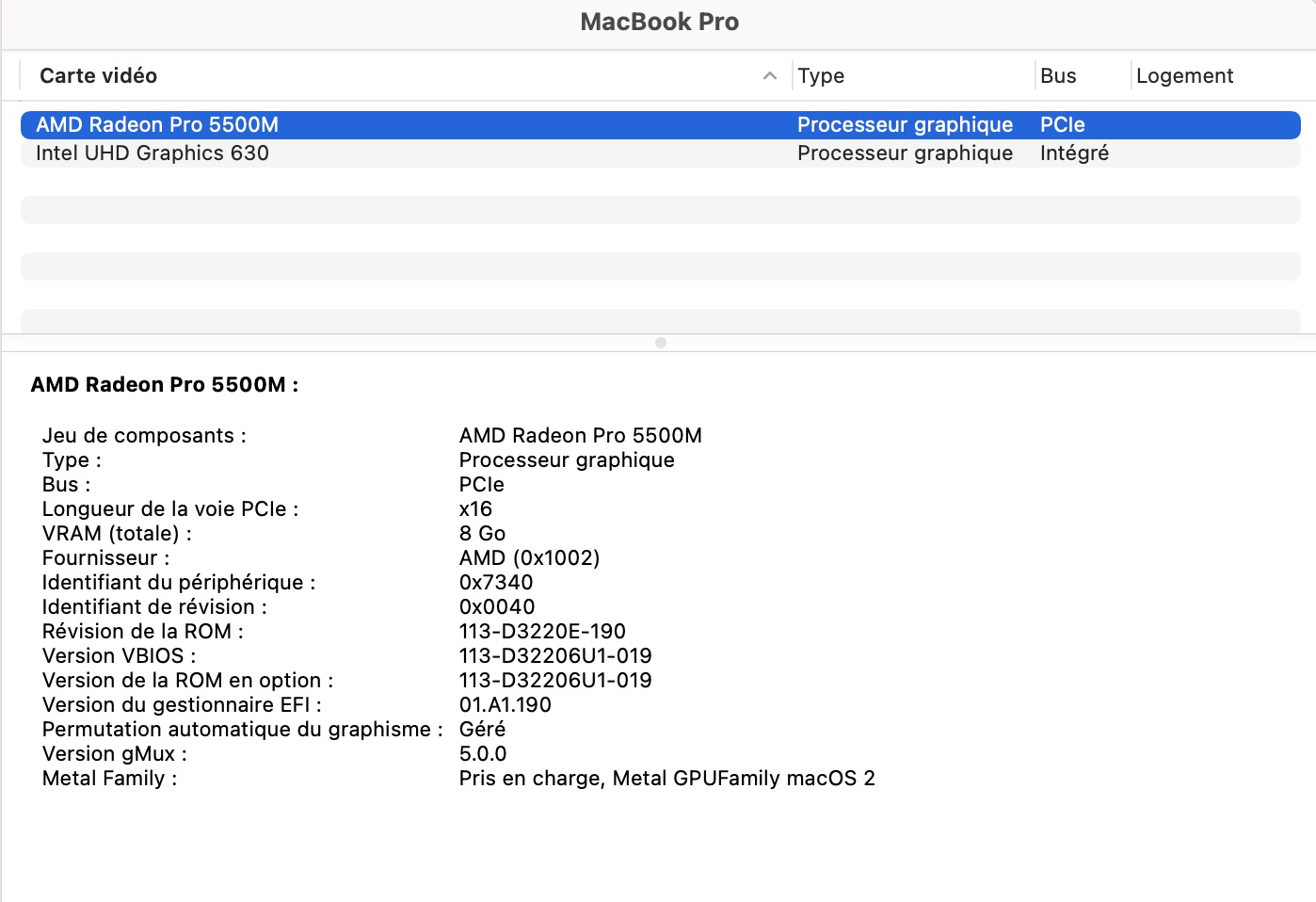Viewport: 1316px width, 902px height.
Task: Click the Version gMux label
Action: tap(115, 753)
